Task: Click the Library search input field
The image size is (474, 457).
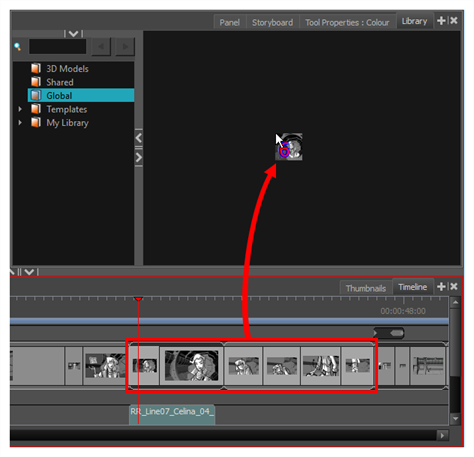Action: (57, 47)
